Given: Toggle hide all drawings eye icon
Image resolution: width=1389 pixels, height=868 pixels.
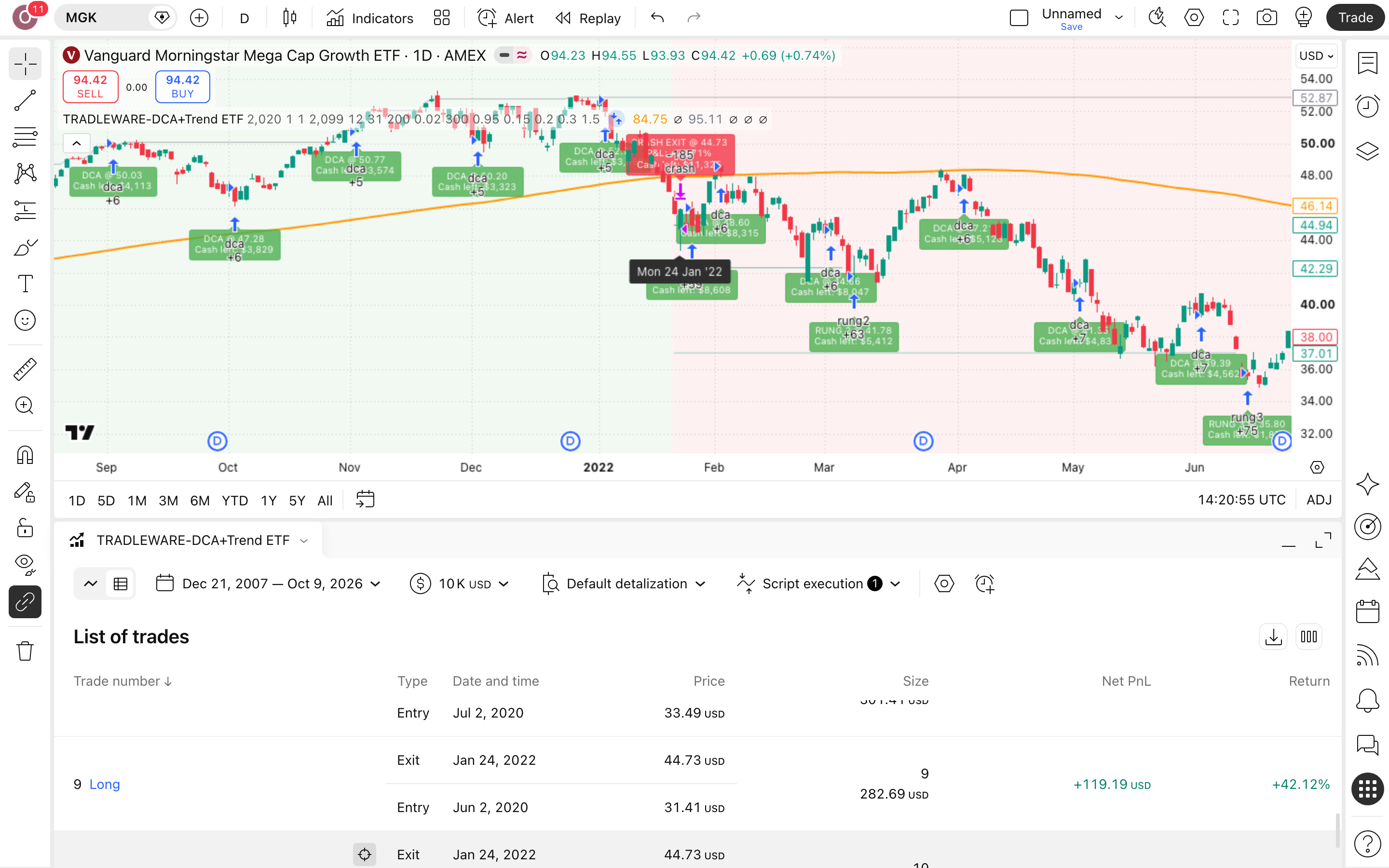Looking at the screenshot, I should [25, 565].
